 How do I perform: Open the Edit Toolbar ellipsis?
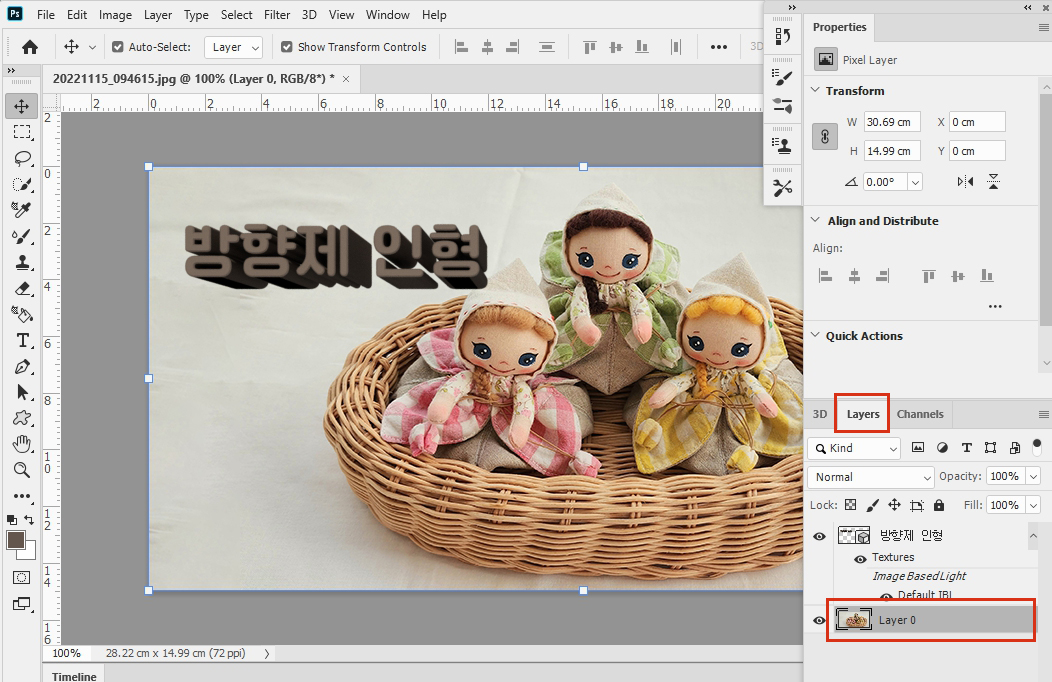coord(22,496)
